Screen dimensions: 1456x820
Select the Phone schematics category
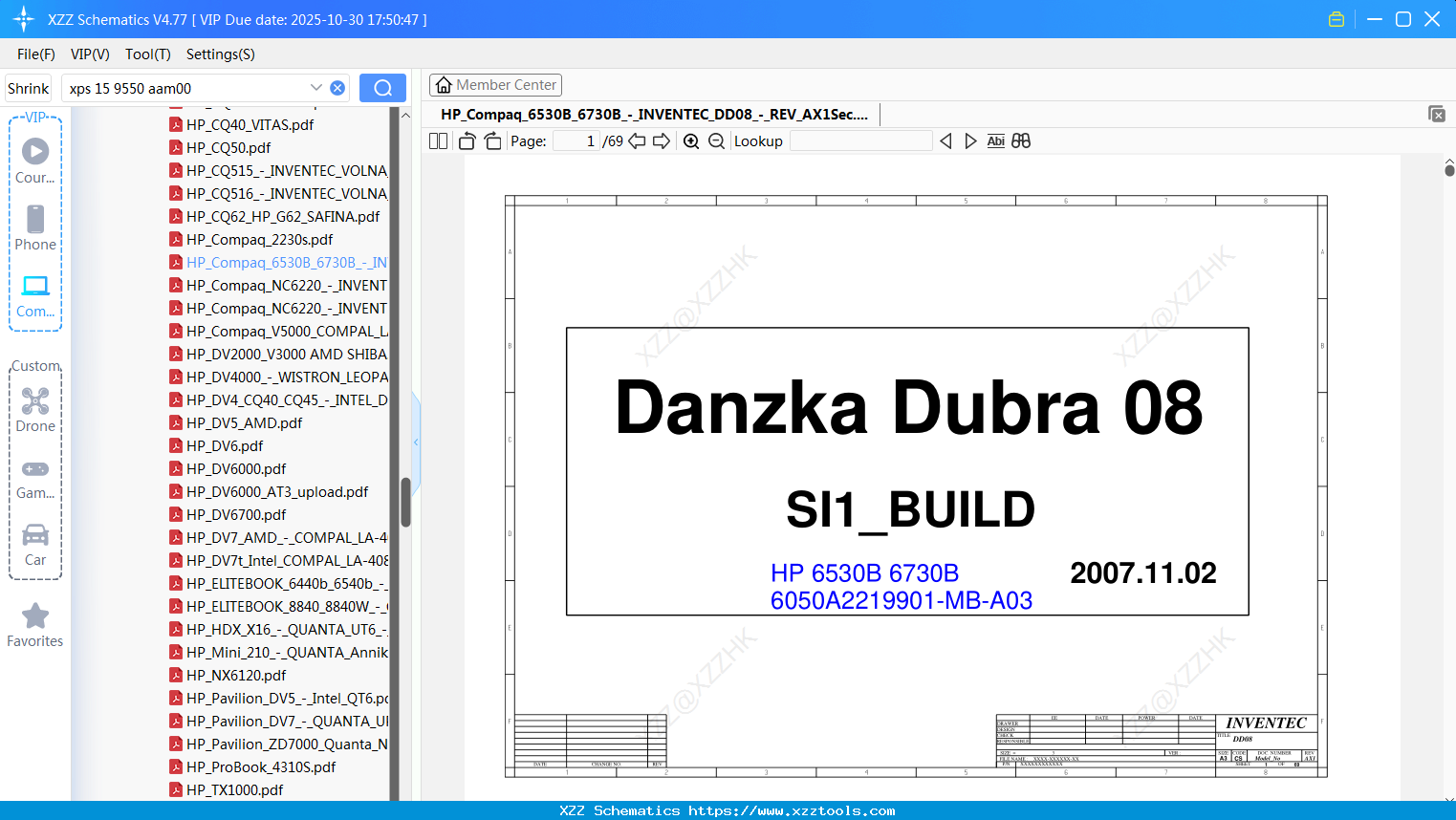tap(35, 228)
